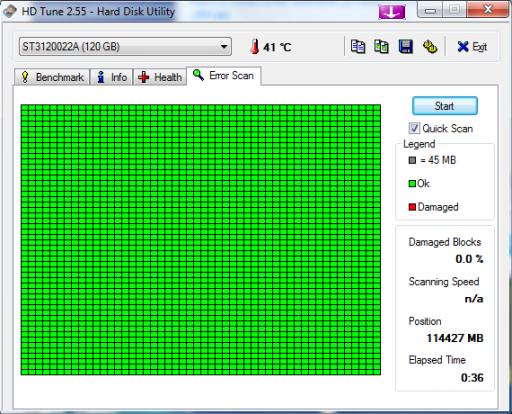Click the green Ok legend swatch
512x414 pixels.
pos(412,183)
